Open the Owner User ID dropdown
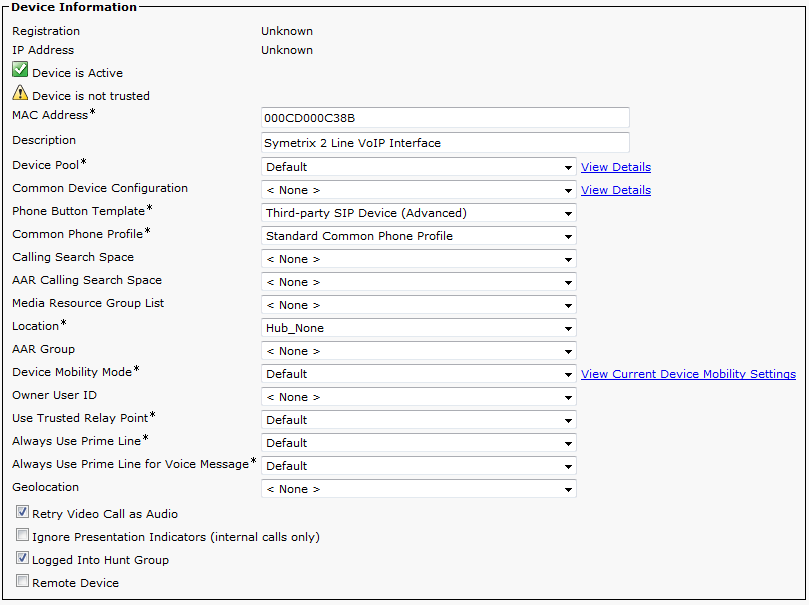The width and height of the screenshot is (809, 605). click(x=418, y=397)
